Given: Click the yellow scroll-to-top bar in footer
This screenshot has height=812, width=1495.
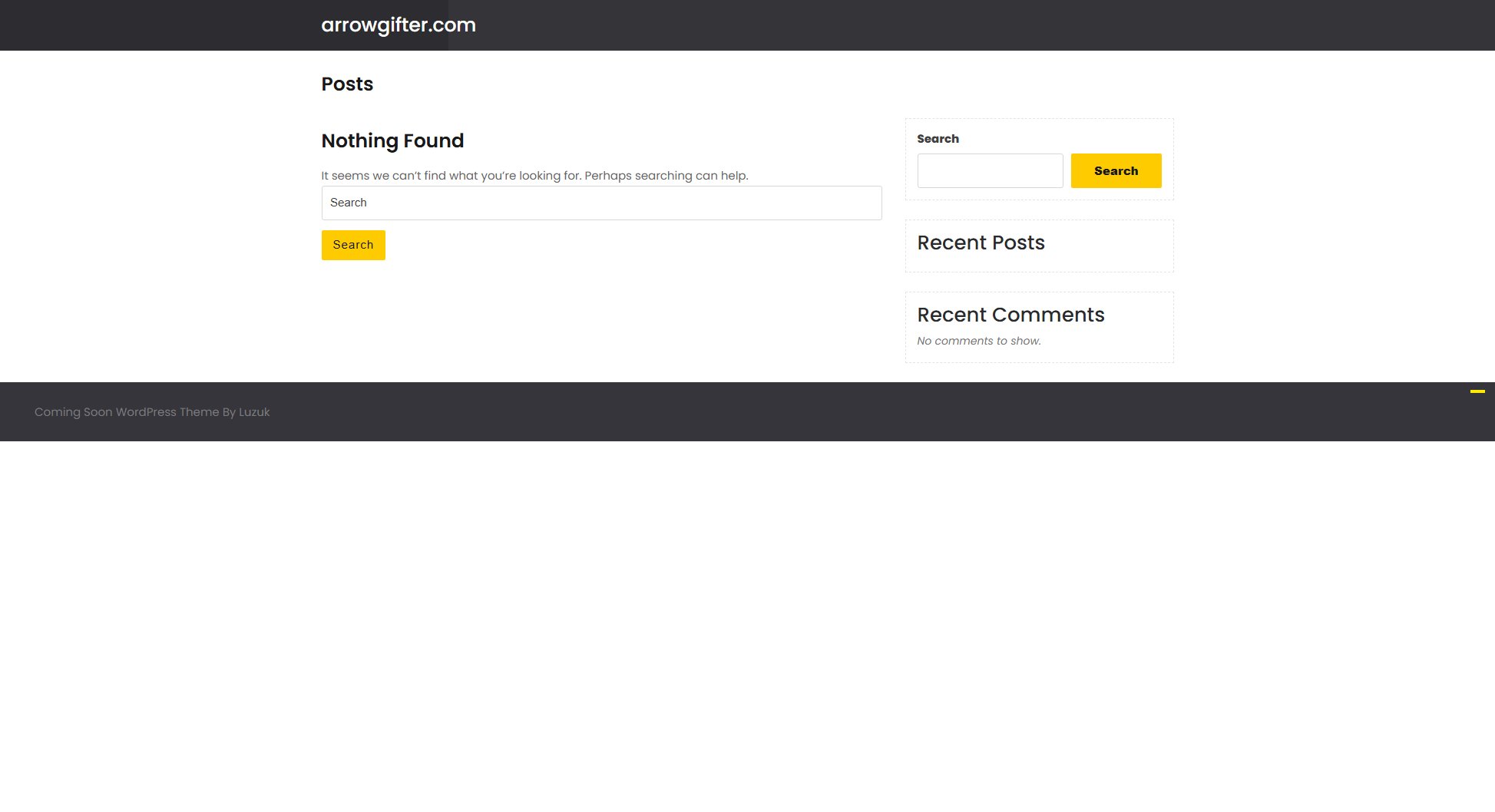Looking at the screenshot, I should pyautogui.click(x=1477, y=391).
